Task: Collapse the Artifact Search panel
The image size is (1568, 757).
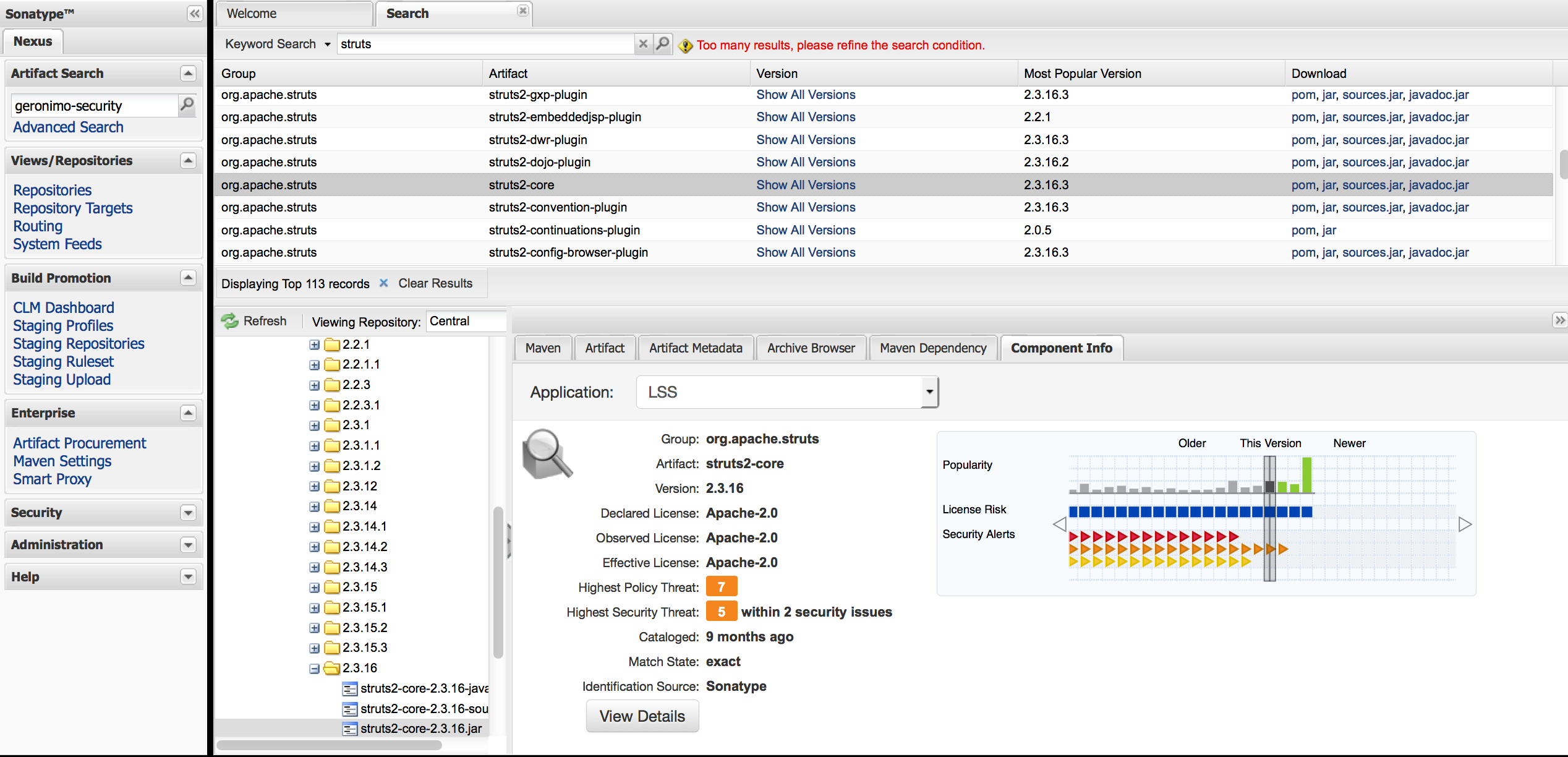Action: (188, 74)
